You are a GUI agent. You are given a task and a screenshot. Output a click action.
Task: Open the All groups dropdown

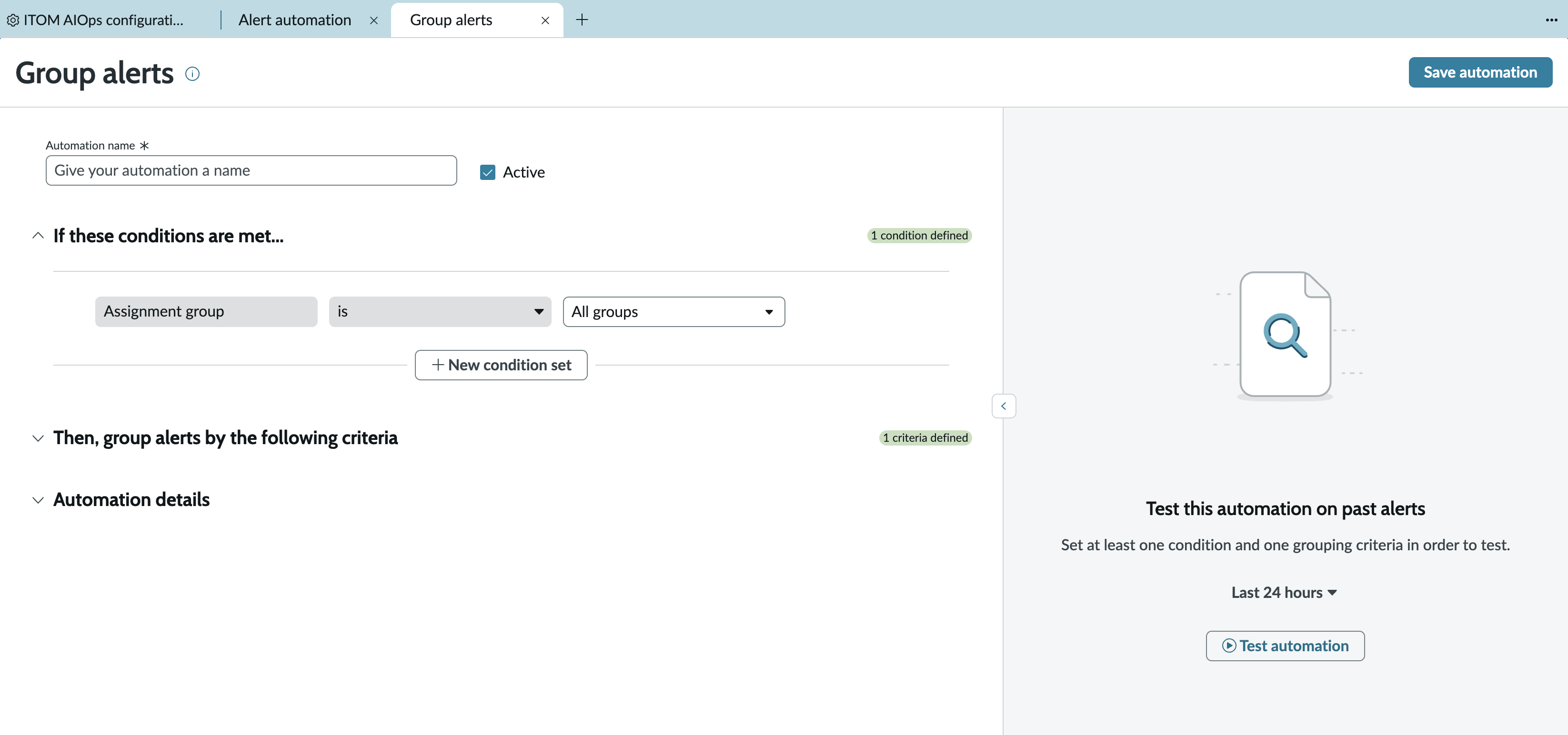click(674, 311)
